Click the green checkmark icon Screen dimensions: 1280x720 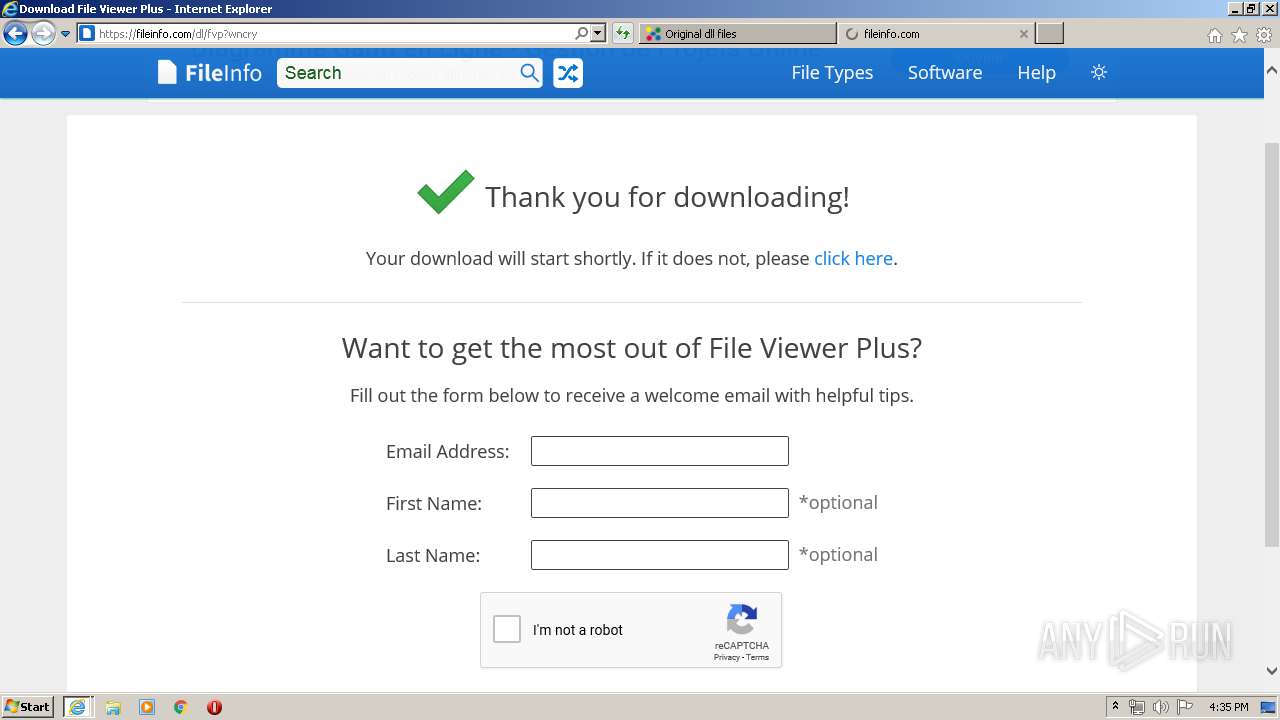tap(445, 192)
